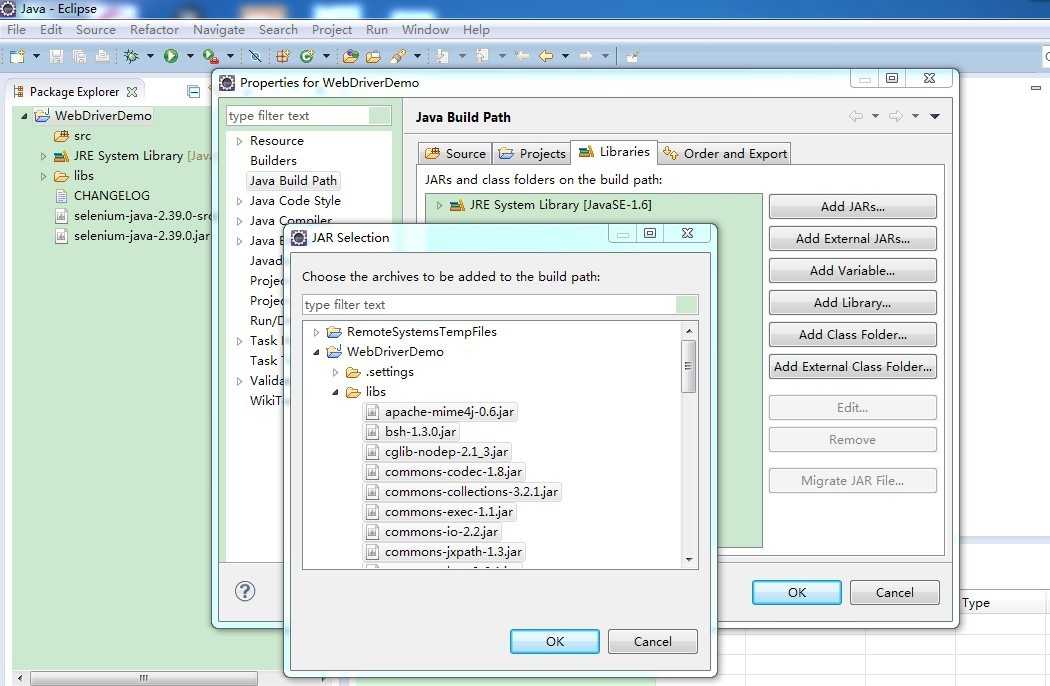1050x686 pixels.
Task: Focus the JAR Selection filter text field
Action: tap(500, 305)
